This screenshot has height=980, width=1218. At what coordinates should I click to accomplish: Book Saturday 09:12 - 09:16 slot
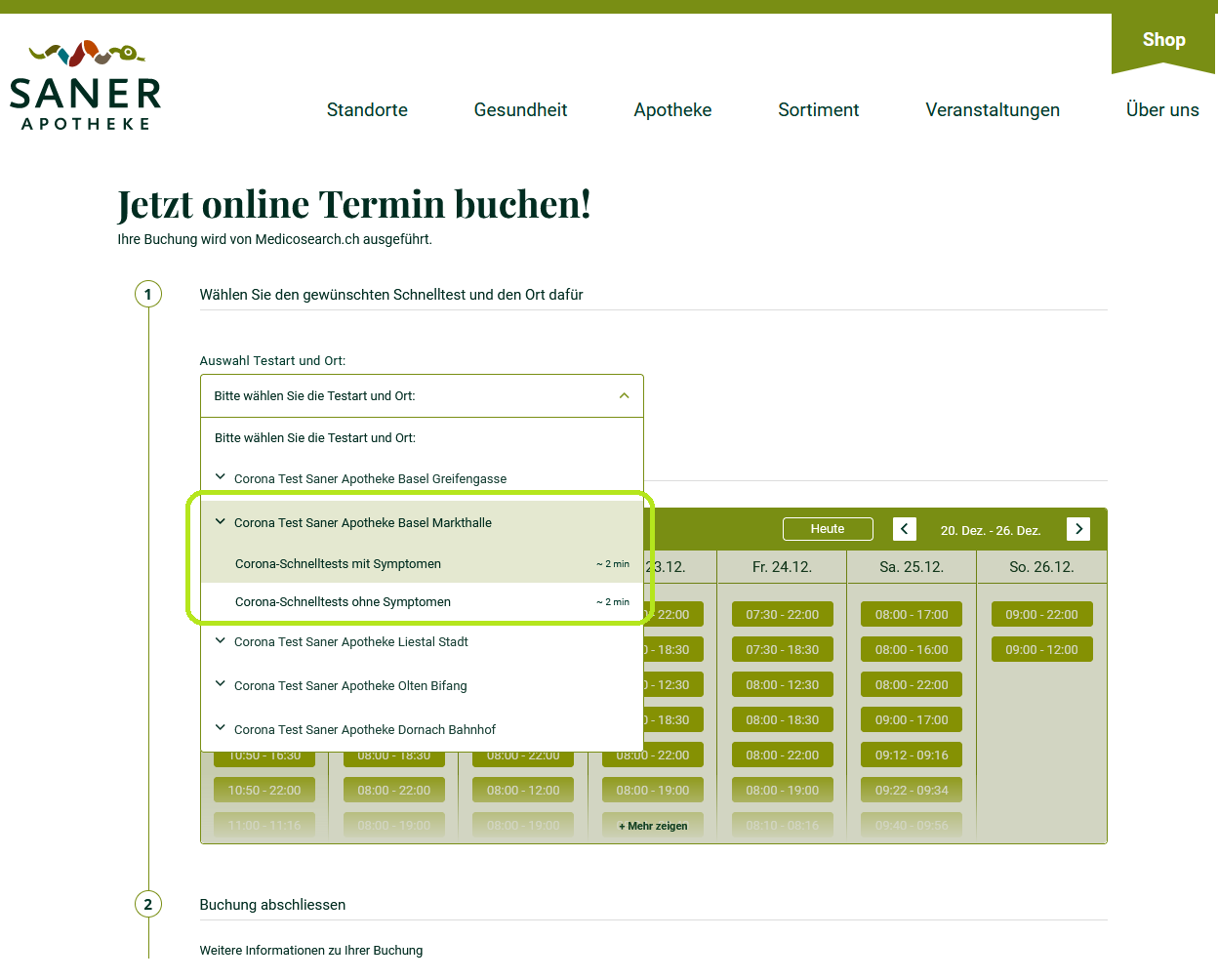[912, 755]
